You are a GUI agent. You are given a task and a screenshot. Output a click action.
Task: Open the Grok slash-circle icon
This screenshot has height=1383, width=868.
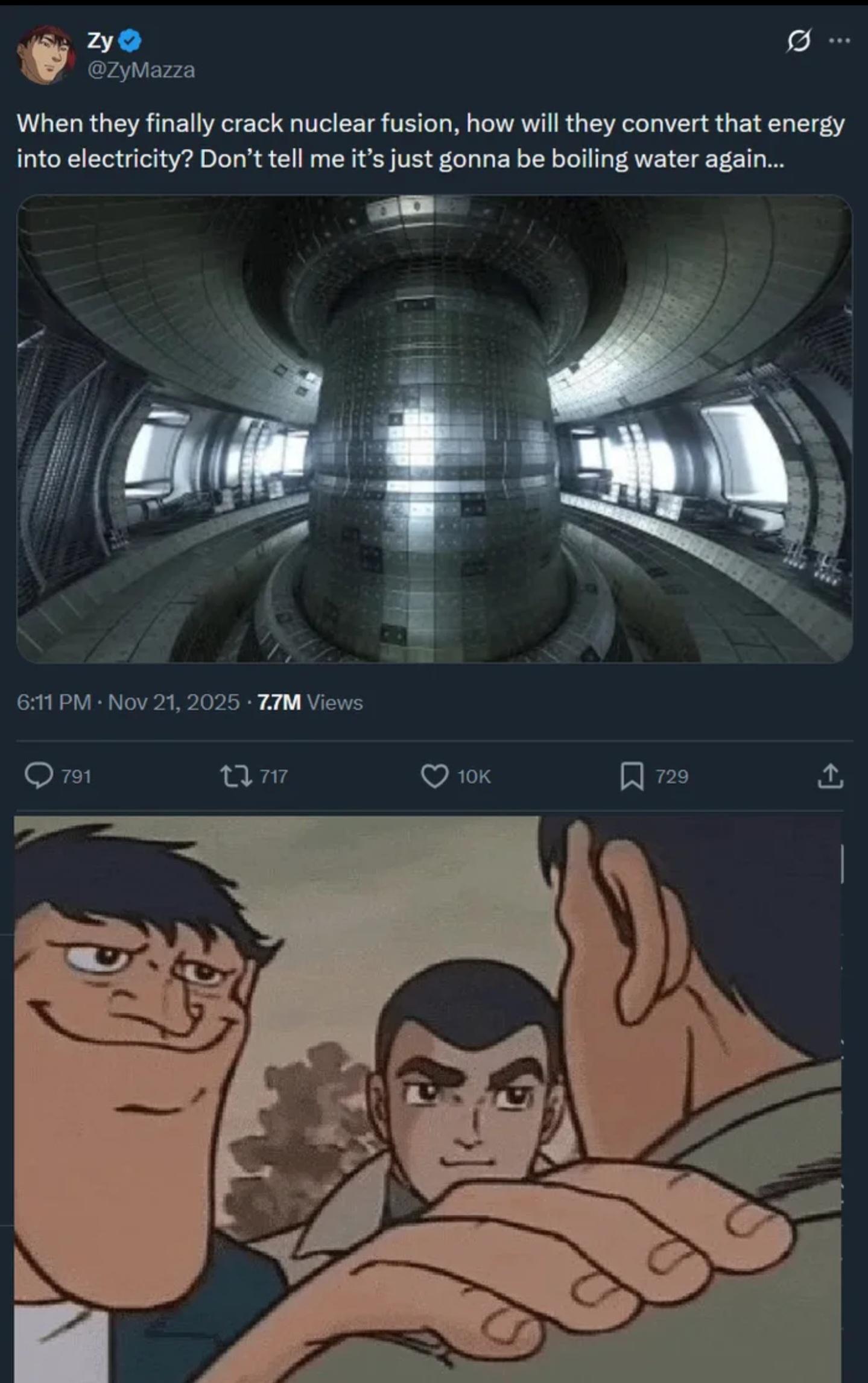pos(799,41)
